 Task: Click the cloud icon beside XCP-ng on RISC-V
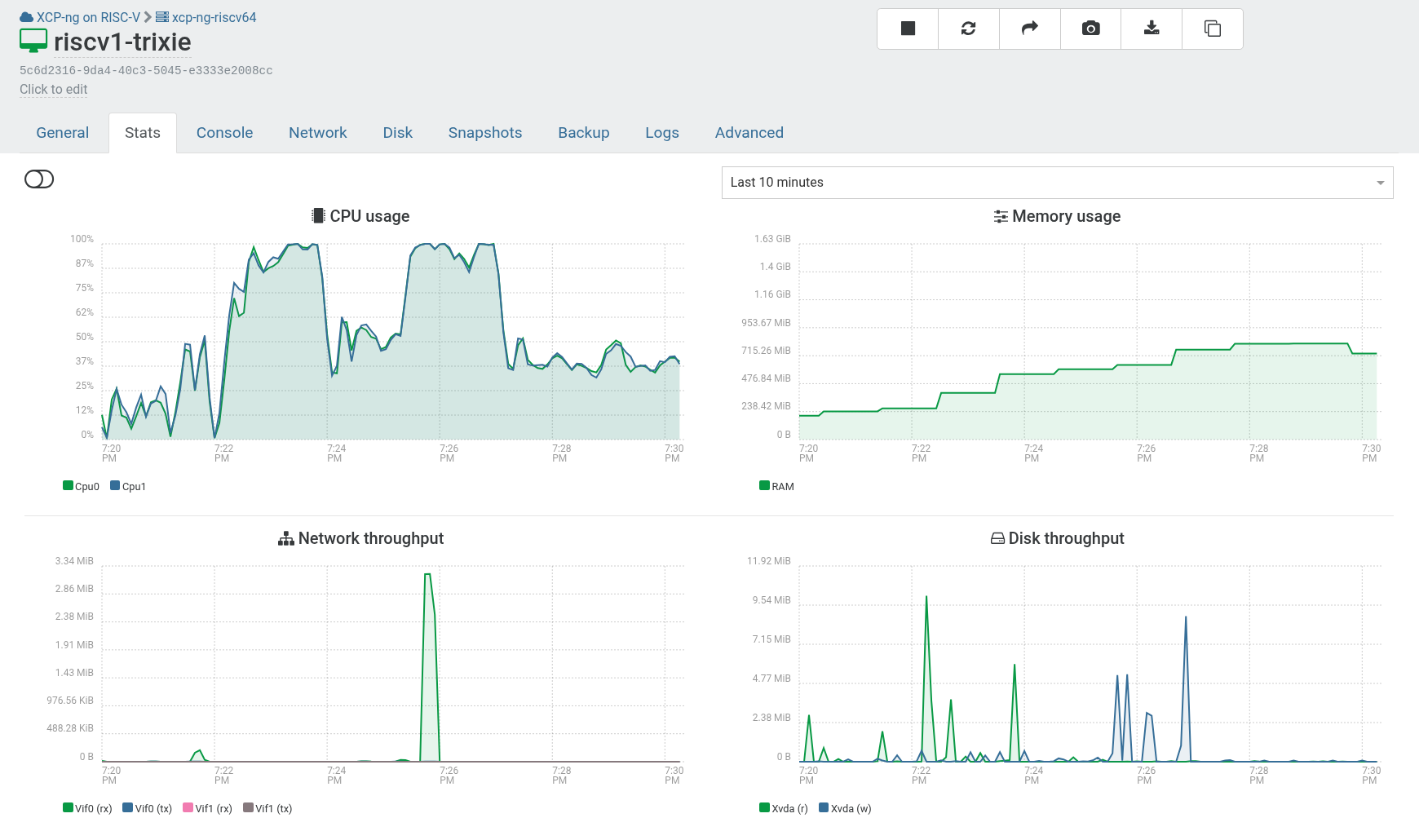click(27, 17)
